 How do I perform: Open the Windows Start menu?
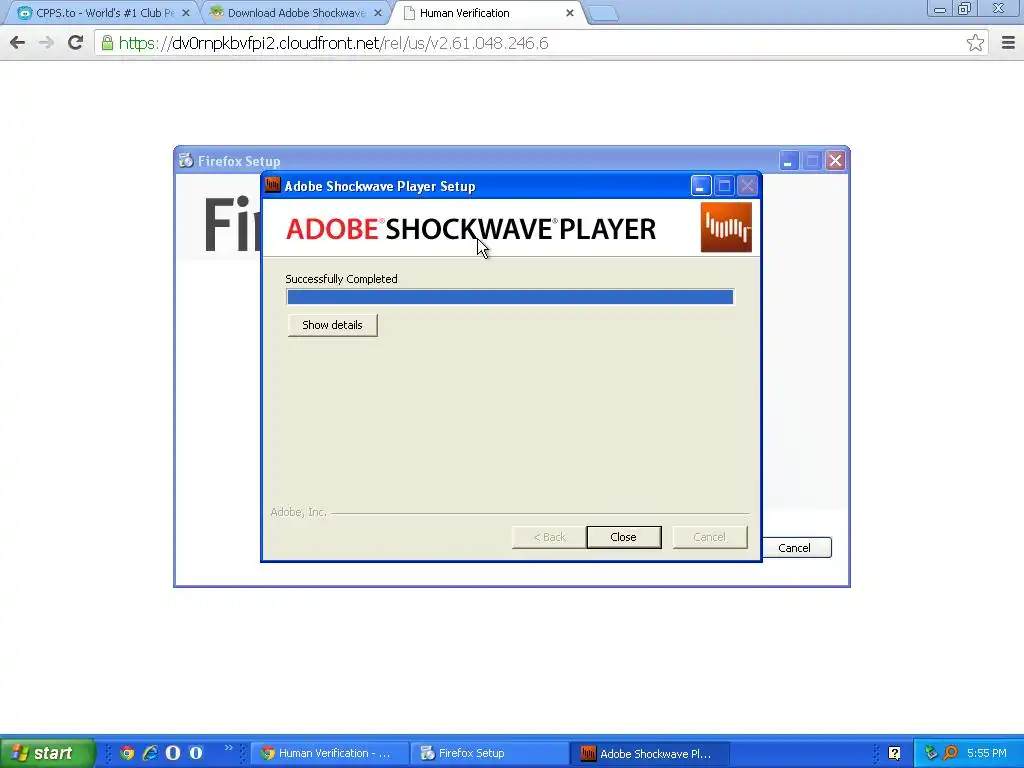click(x=47, y=753)
